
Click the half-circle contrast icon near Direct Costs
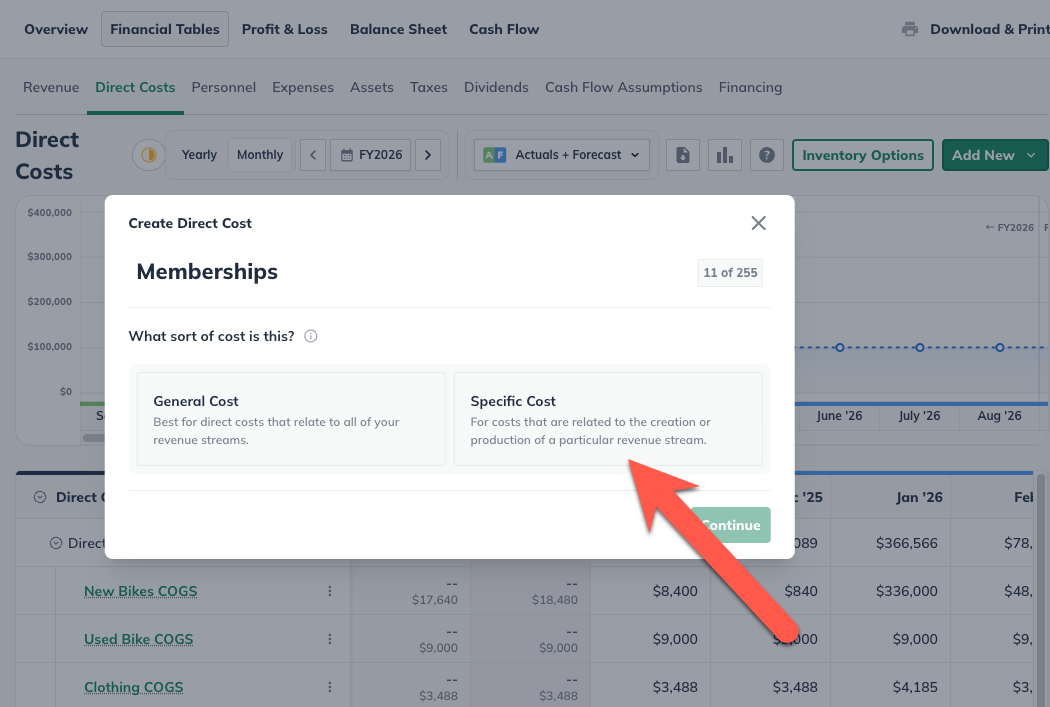click(147, 155)
